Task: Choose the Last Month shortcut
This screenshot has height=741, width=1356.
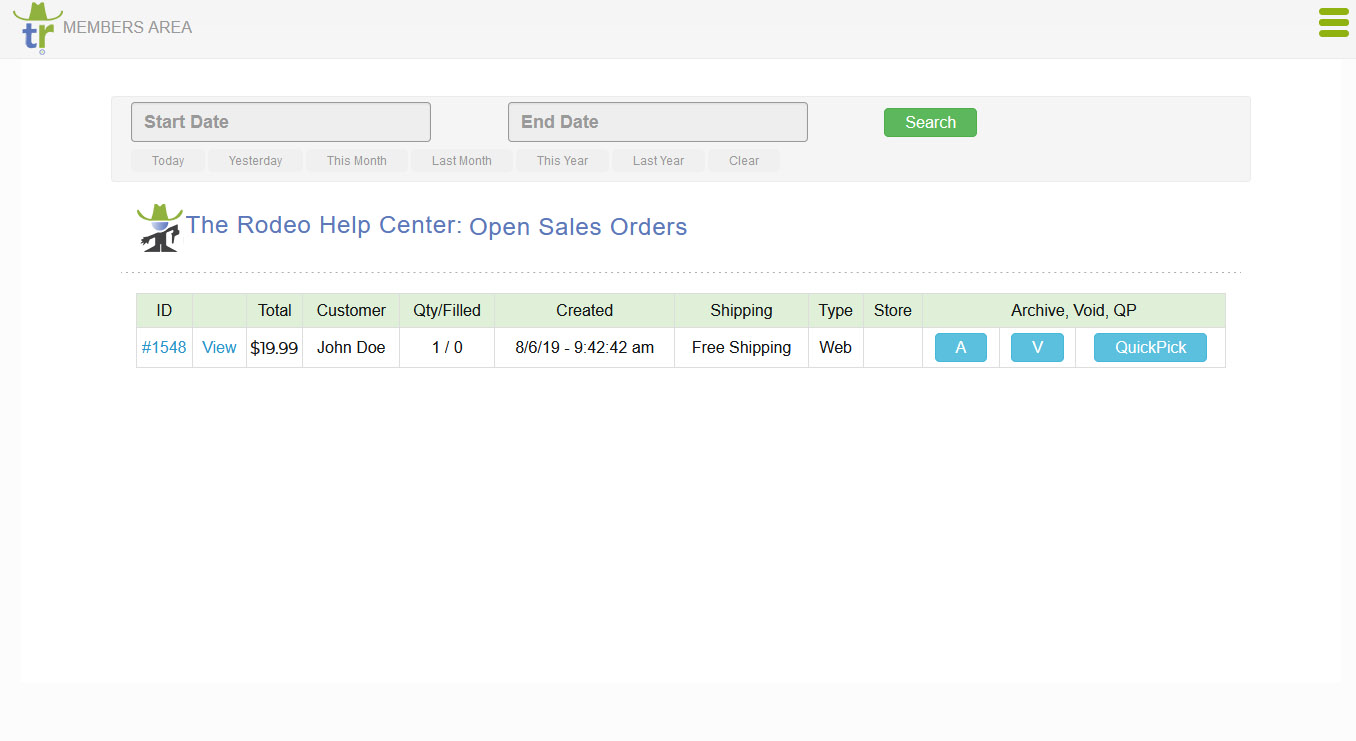Action: 462,161
